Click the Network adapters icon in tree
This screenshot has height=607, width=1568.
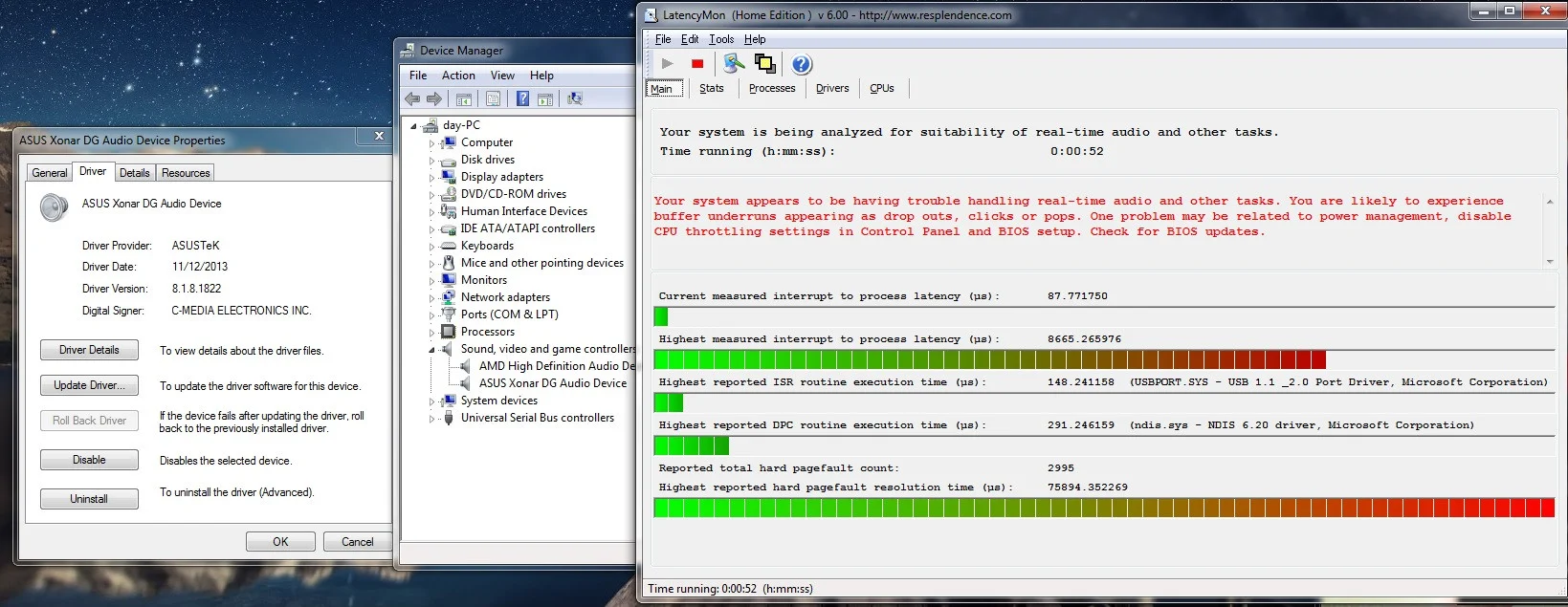click(x=448, y=297)
